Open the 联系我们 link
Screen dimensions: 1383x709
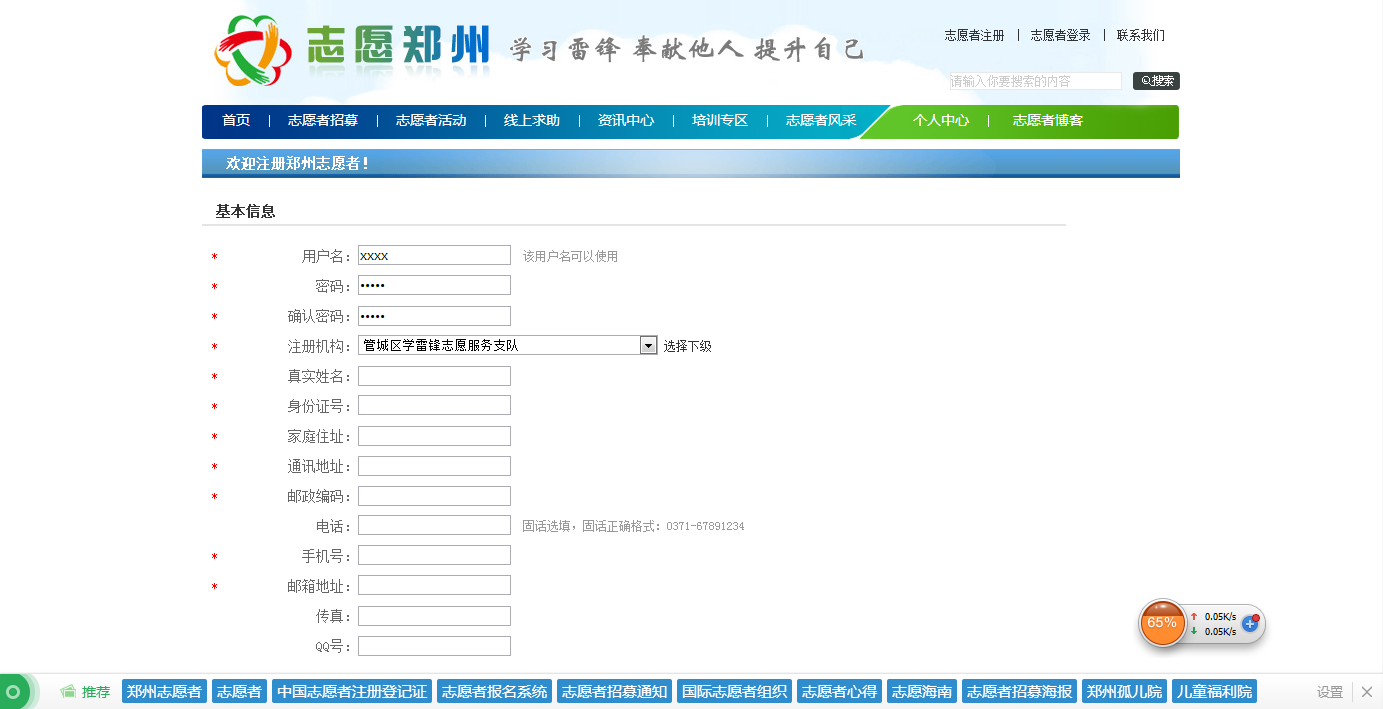1140,35
